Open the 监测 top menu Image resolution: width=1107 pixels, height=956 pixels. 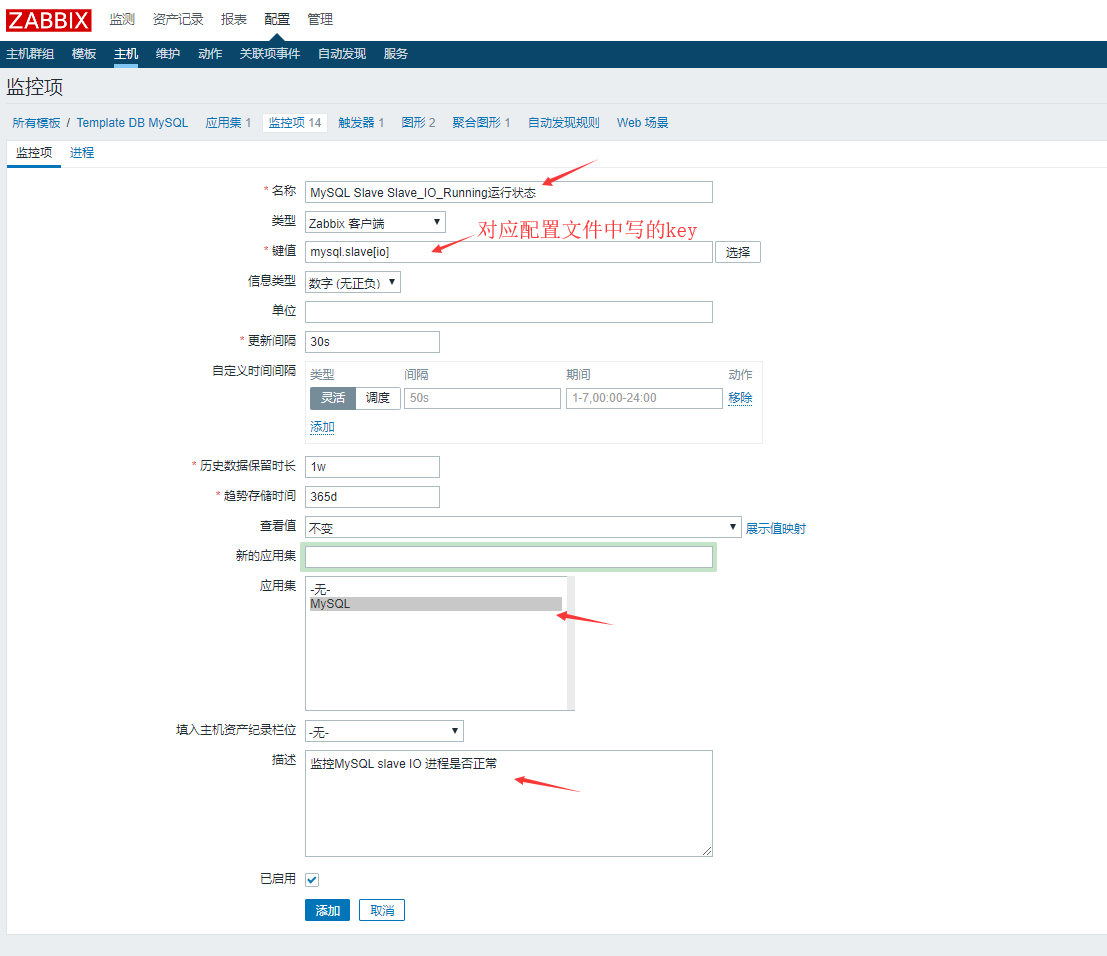(x=122, y=19)
